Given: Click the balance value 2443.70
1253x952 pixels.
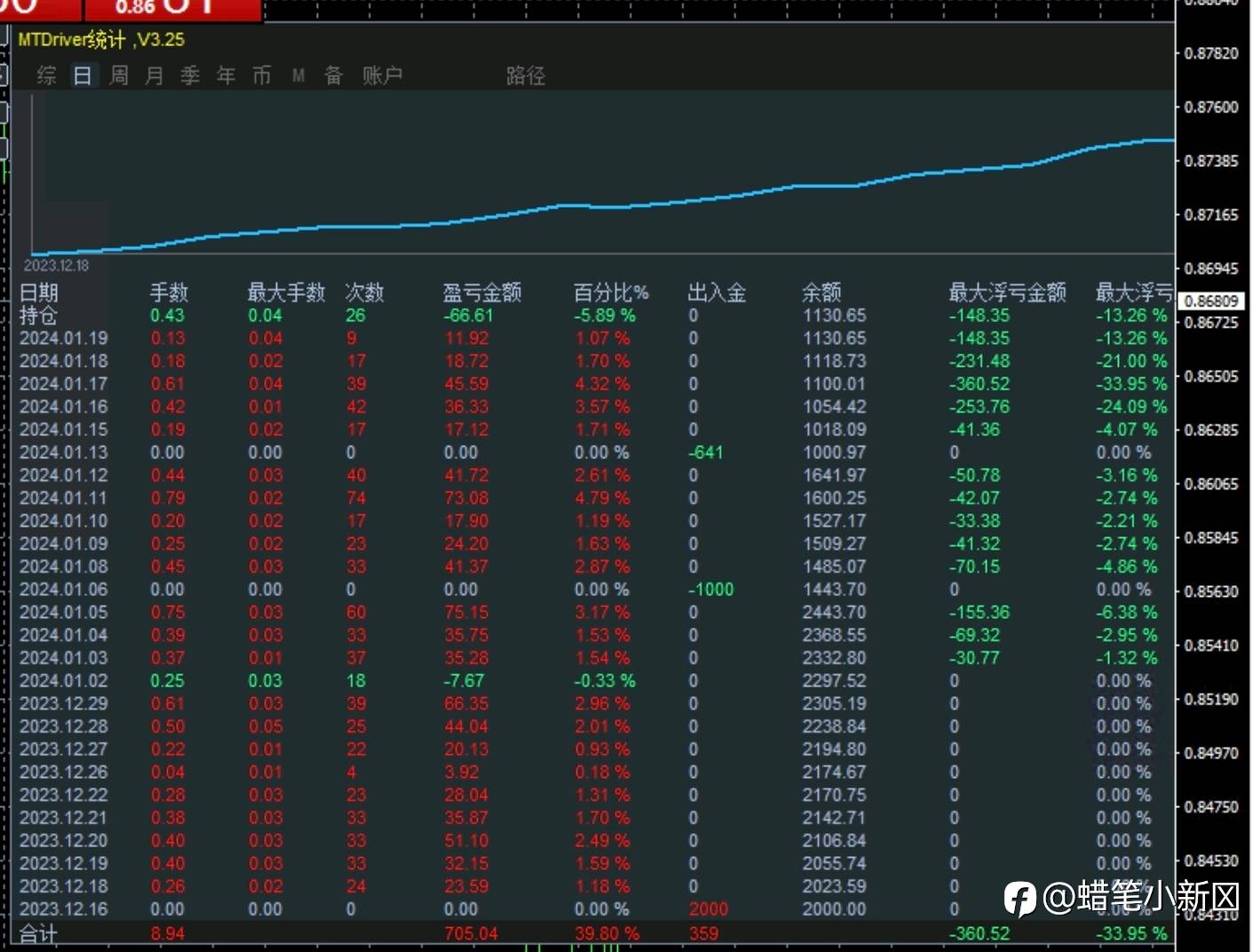Looking at the screenshot, I should tap(834, 613).
